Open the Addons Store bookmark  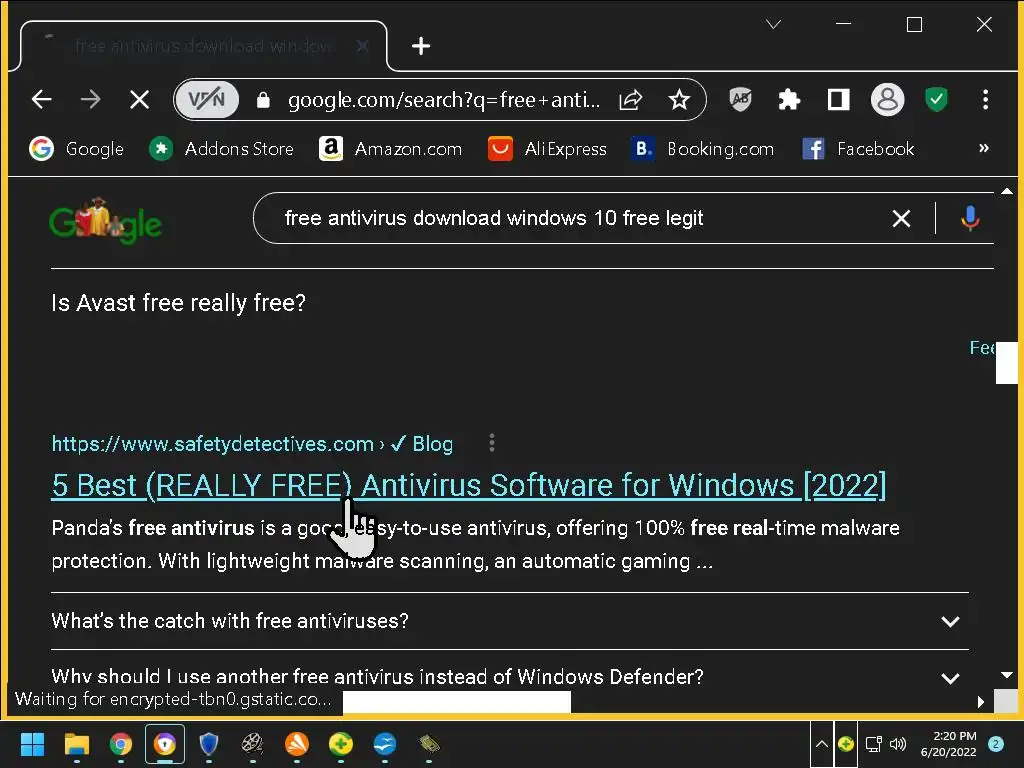pyautogui.click(x=221, y=149)
